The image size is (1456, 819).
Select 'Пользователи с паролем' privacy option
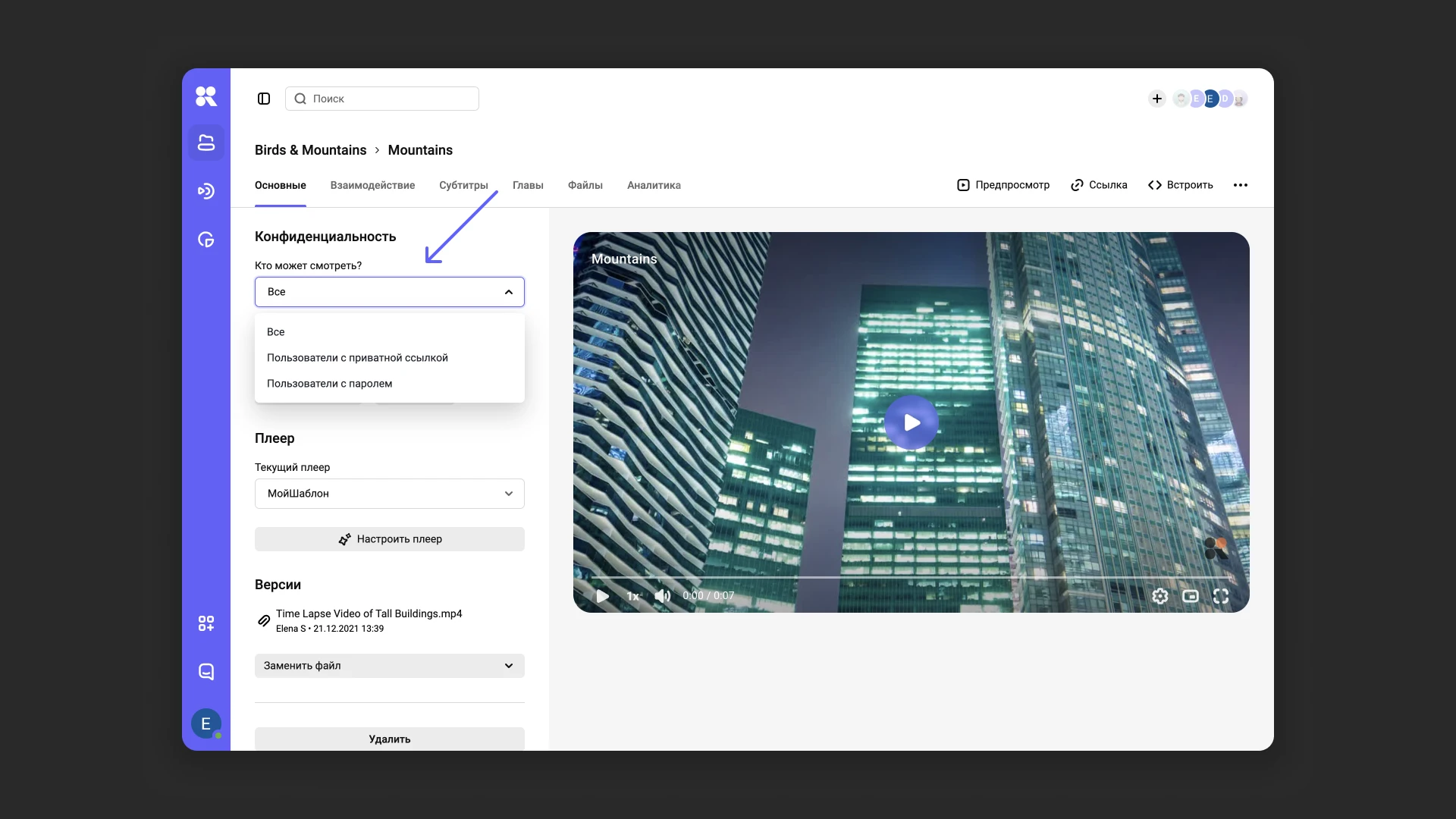[x=329, y=384]
